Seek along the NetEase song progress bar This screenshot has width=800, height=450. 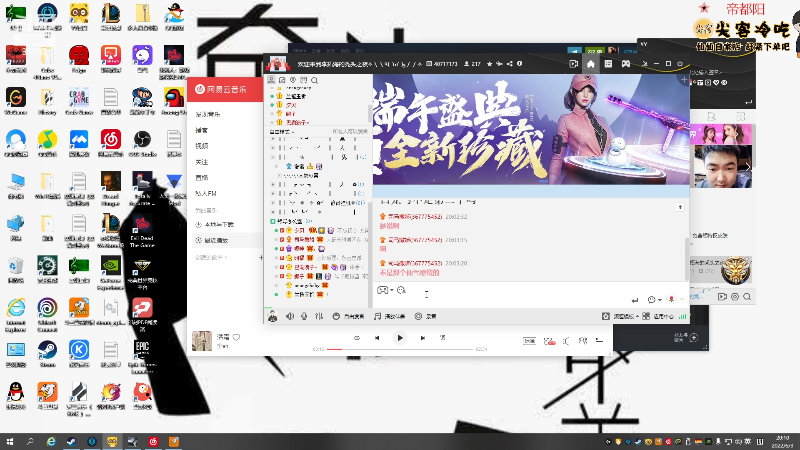(x=400, y=349)
